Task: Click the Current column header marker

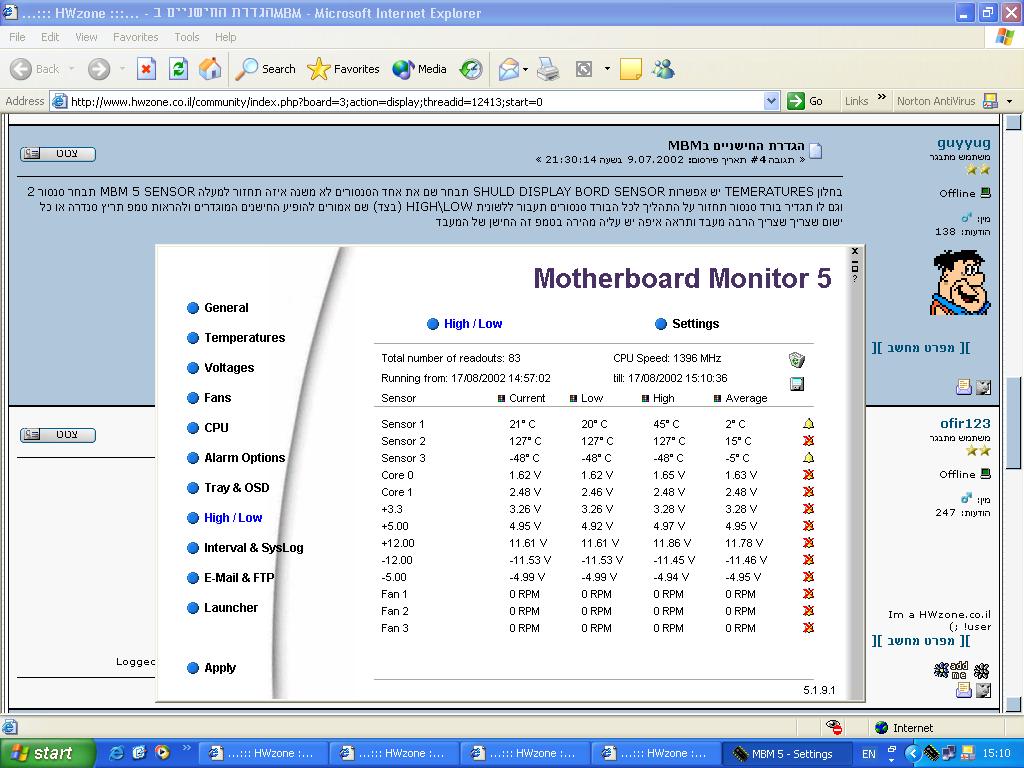Action: [502, 398]
